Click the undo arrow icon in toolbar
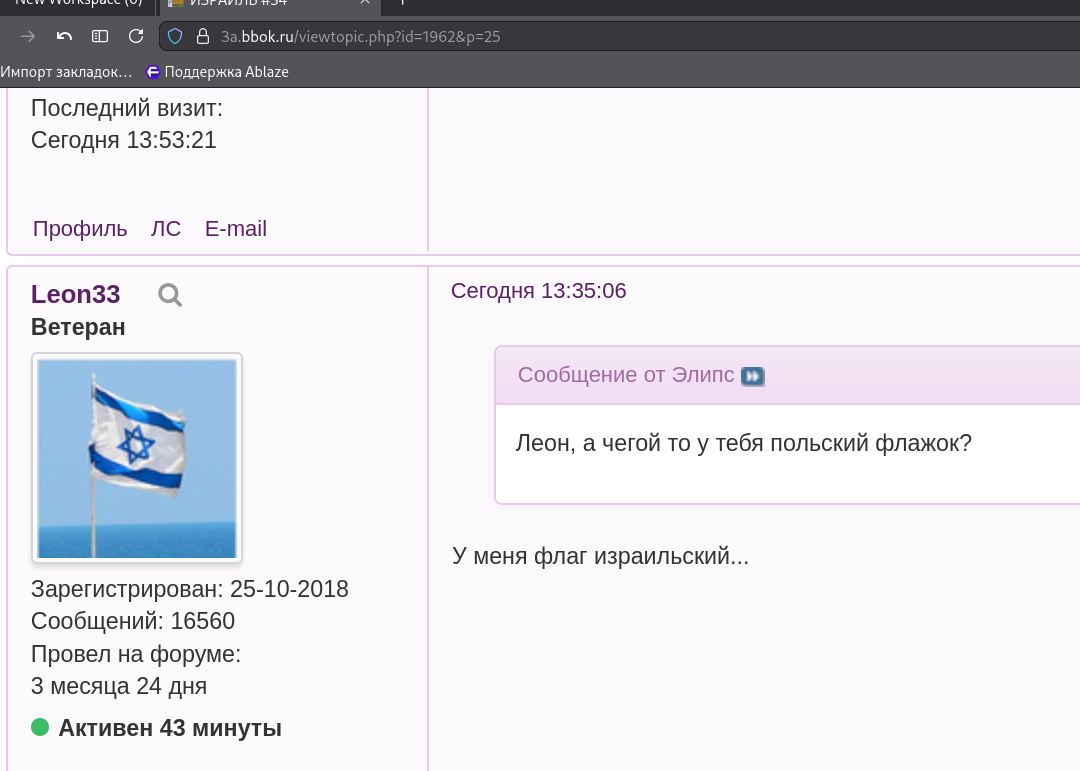This screenshot has width=1080, height=771. pyautogui.click(x=64, y=36)
